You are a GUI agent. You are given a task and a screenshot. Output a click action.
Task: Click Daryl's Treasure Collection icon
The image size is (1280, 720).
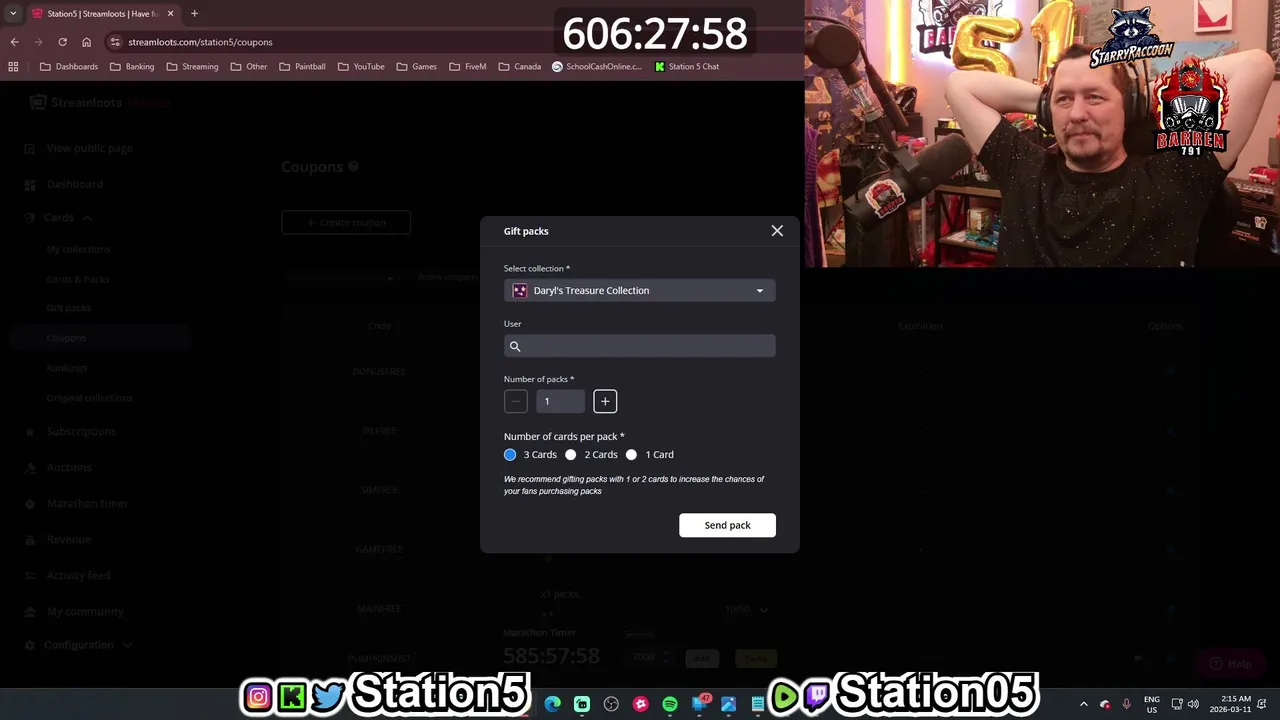[520, 291]
